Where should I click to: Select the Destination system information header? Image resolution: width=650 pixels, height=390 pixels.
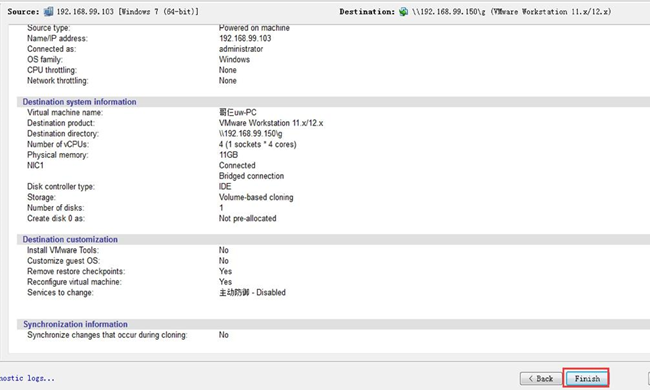point(79,102)
